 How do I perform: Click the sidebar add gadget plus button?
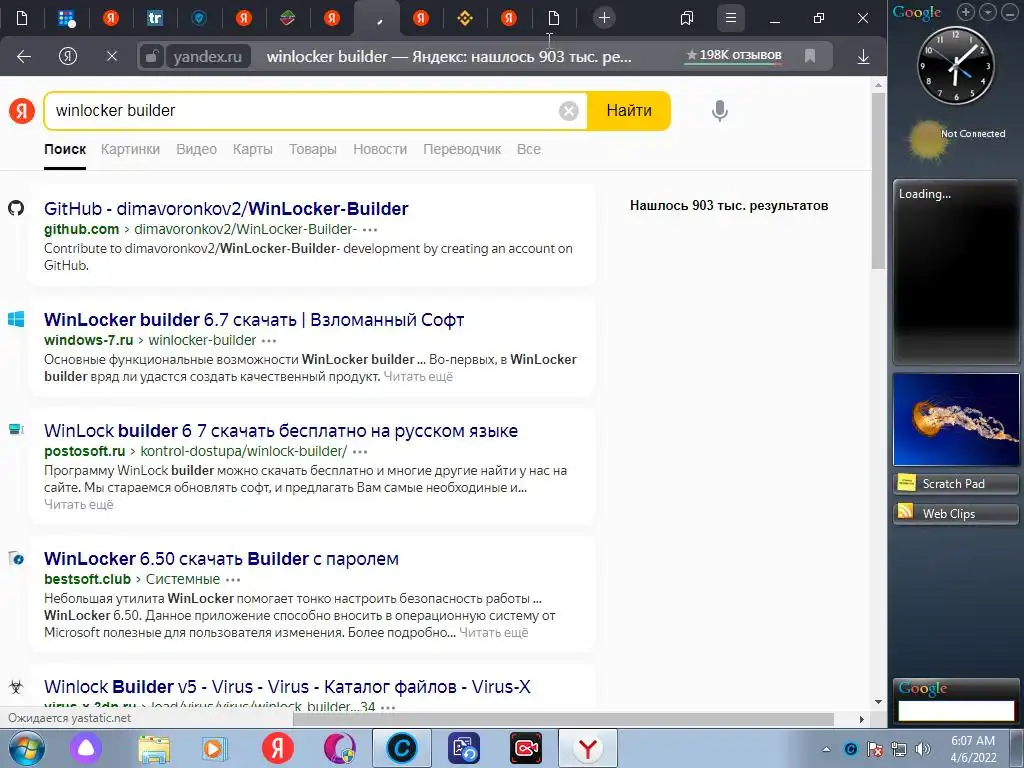pos(965,12)
